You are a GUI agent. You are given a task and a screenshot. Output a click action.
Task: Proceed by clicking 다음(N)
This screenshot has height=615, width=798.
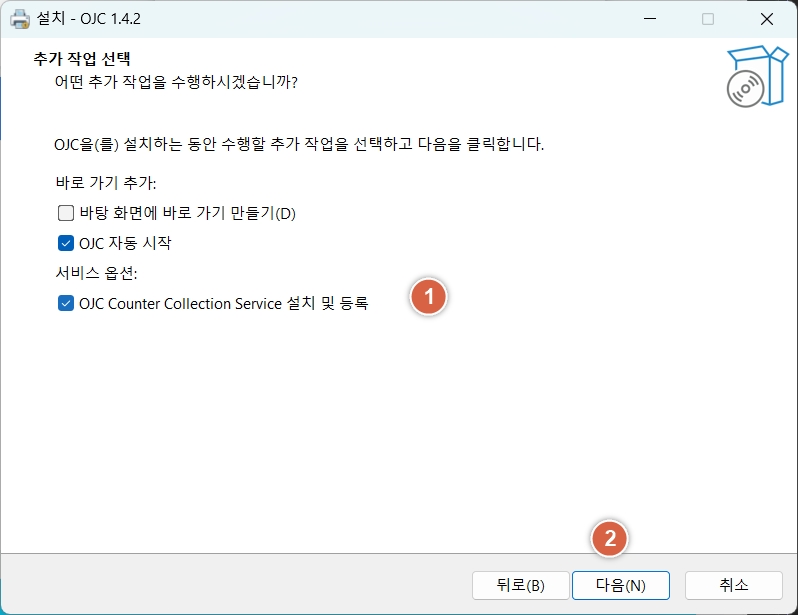620,585
